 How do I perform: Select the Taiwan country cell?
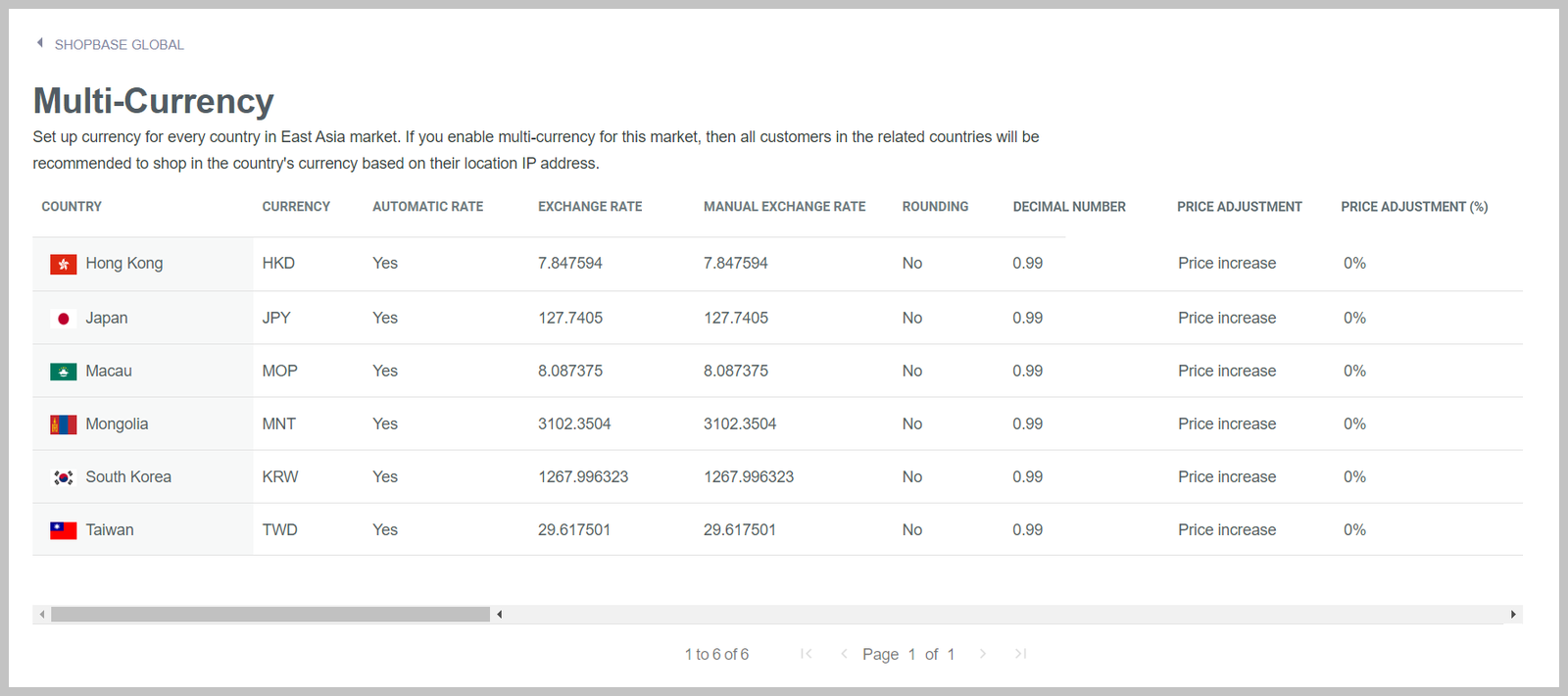point(143,529)
